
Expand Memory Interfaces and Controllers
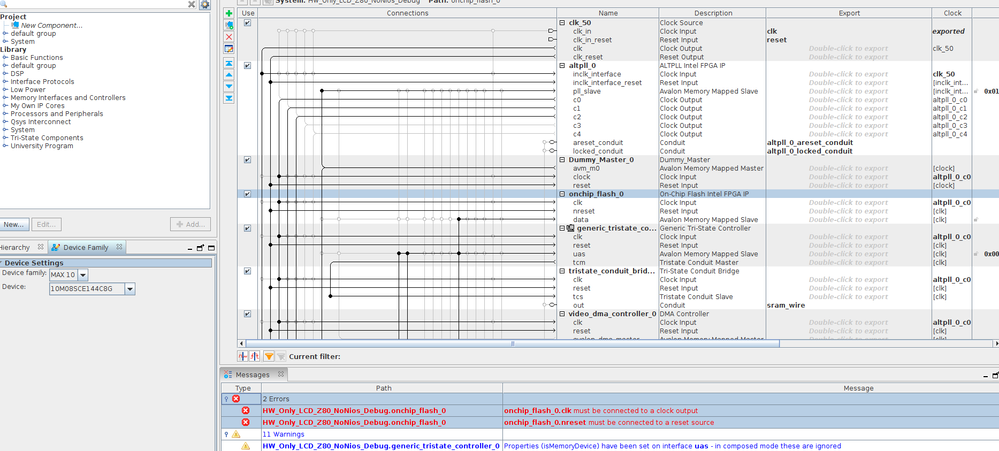coord(5,98)
